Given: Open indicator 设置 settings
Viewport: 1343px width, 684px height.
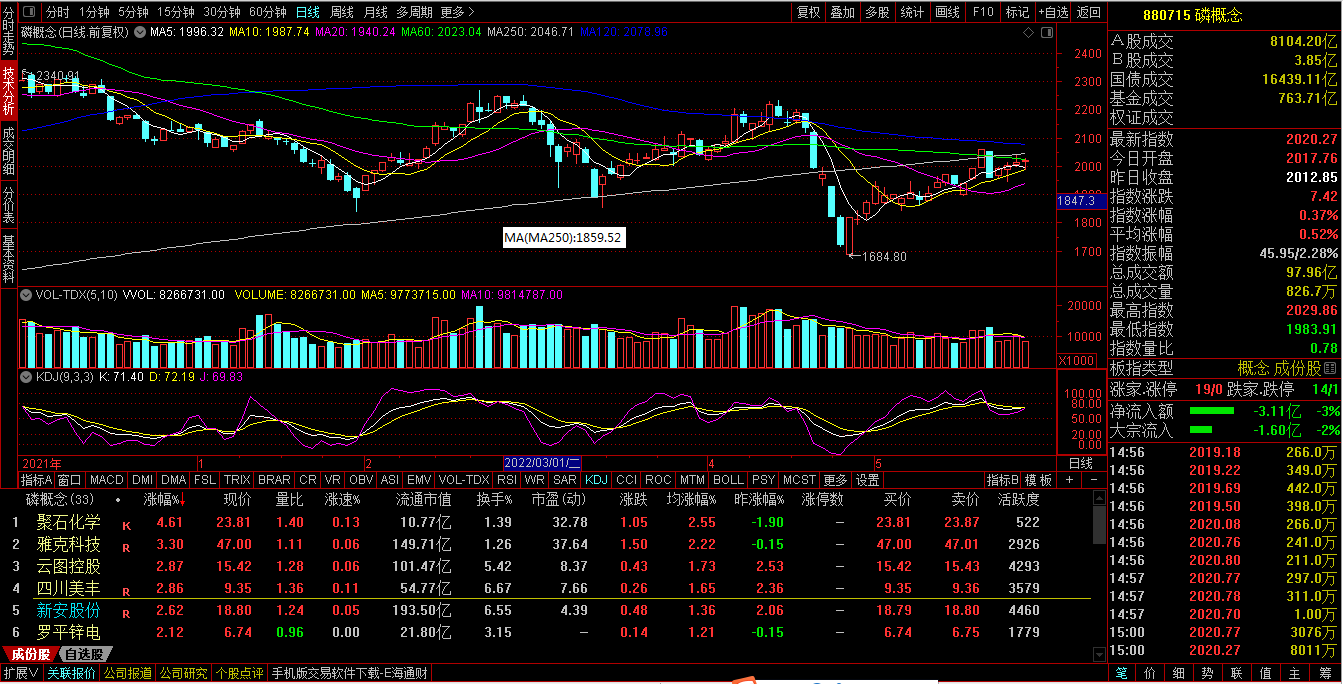Looking at the screenshot, I should (868, 480).
